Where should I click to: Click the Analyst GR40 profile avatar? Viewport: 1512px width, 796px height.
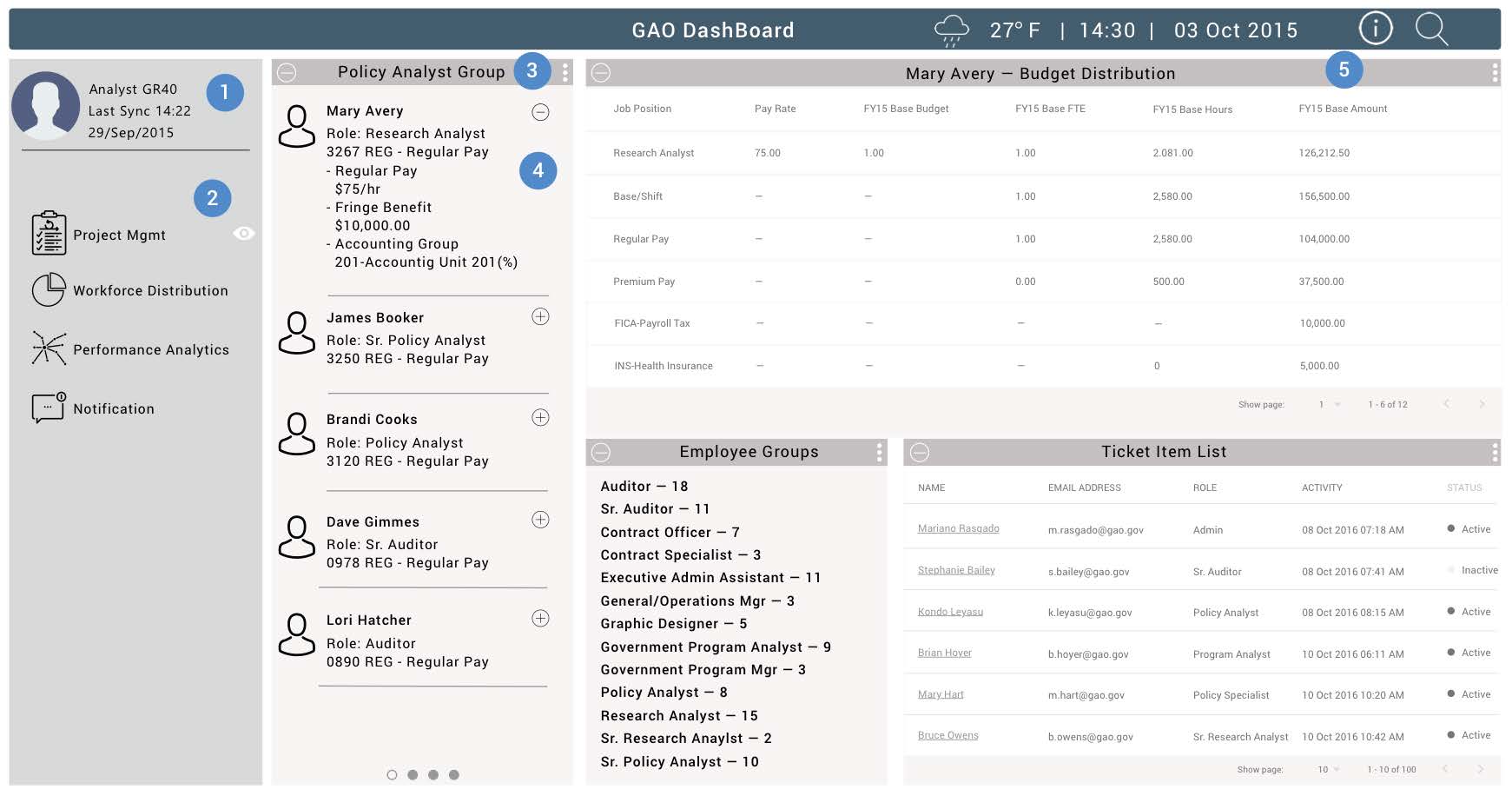(x=45, y=106)
